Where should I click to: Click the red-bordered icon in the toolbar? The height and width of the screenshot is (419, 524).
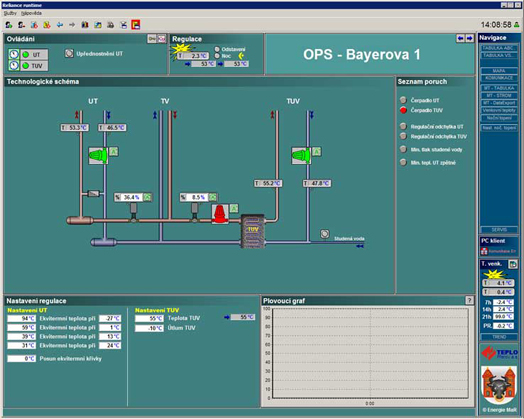tap(136, 25)
